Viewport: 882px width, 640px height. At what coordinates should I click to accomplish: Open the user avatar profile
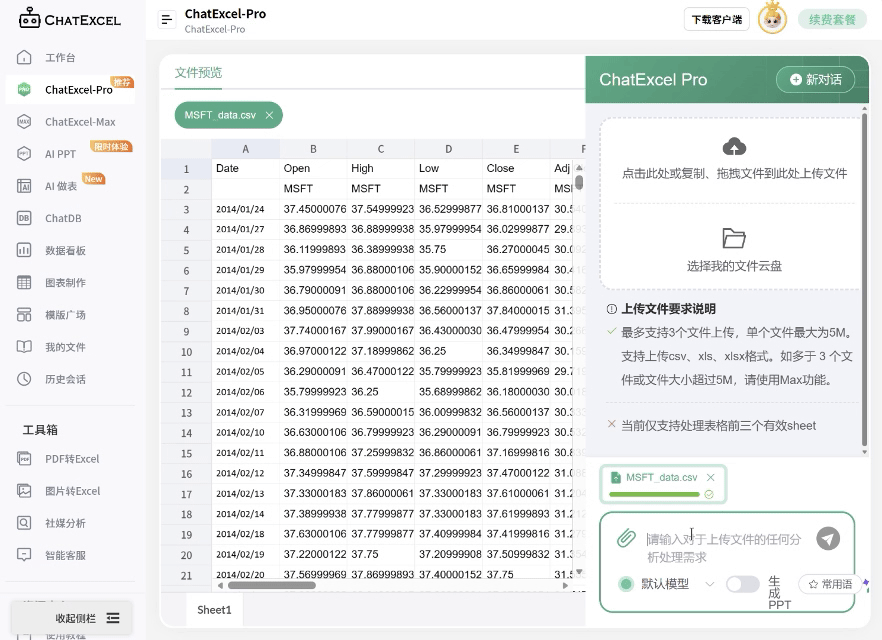coord(772,19)
